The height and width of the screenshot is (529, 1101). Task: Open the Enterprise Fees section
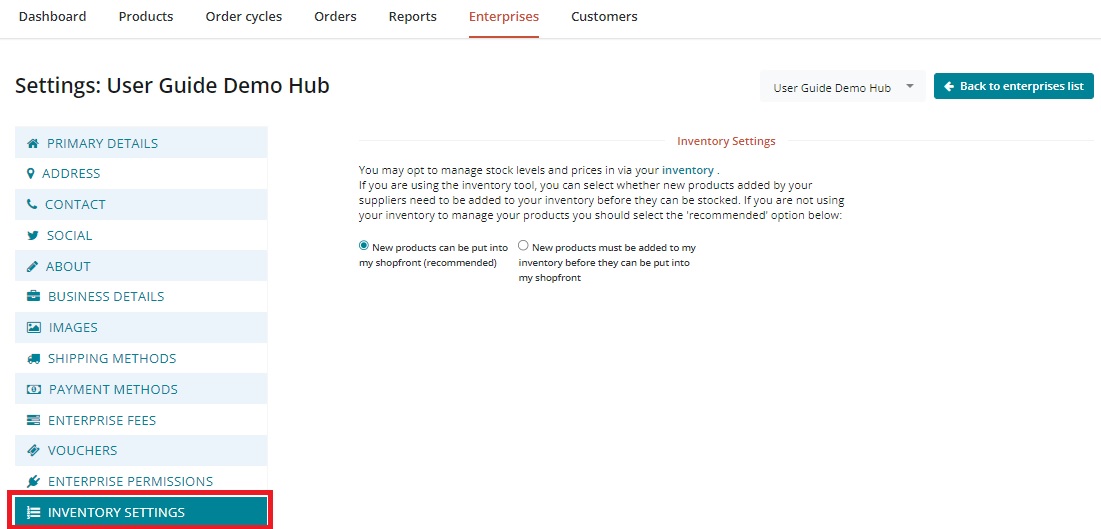pyautogui.click(x=101, y=420)
